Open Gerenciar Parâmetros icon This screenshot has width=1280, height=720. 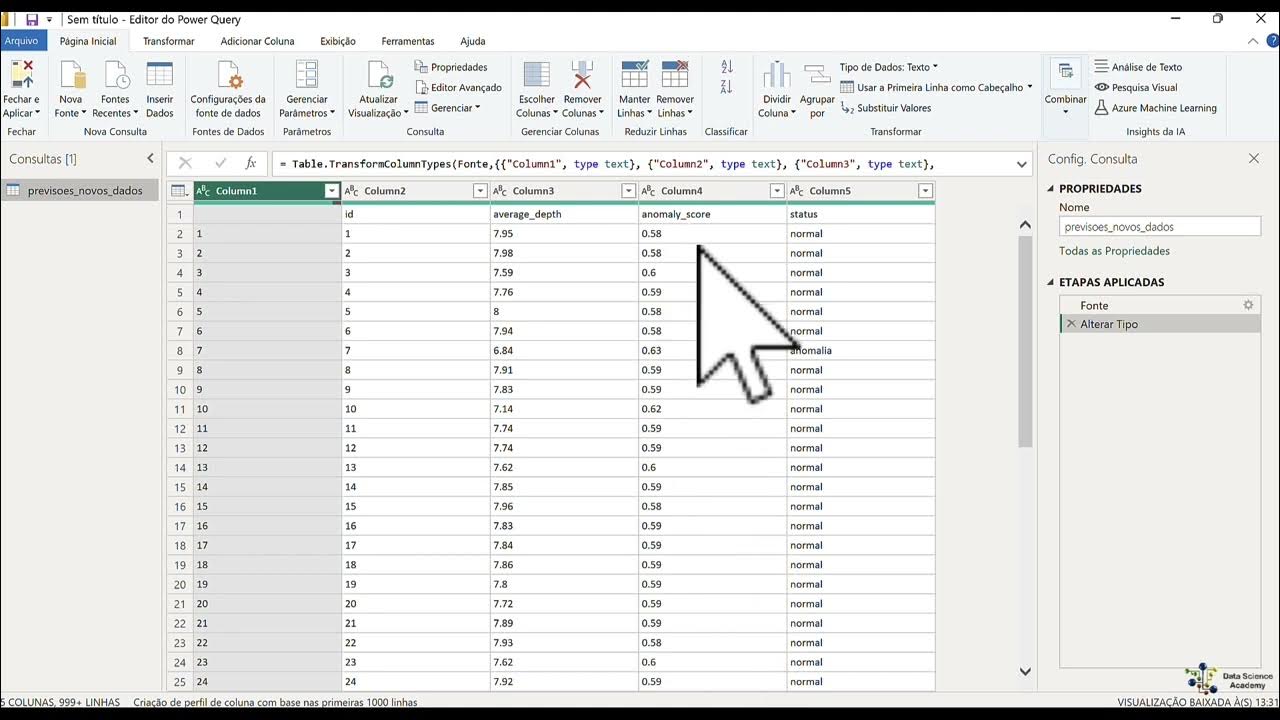click(x=307, y=75)
